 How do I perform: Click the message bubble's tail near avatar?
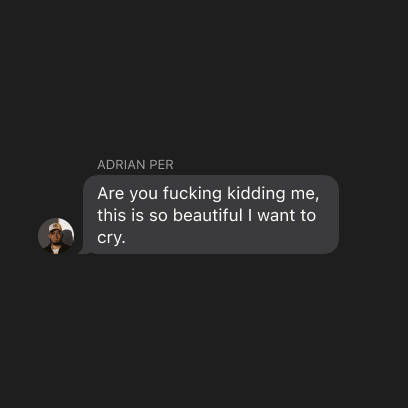point(84,251)
